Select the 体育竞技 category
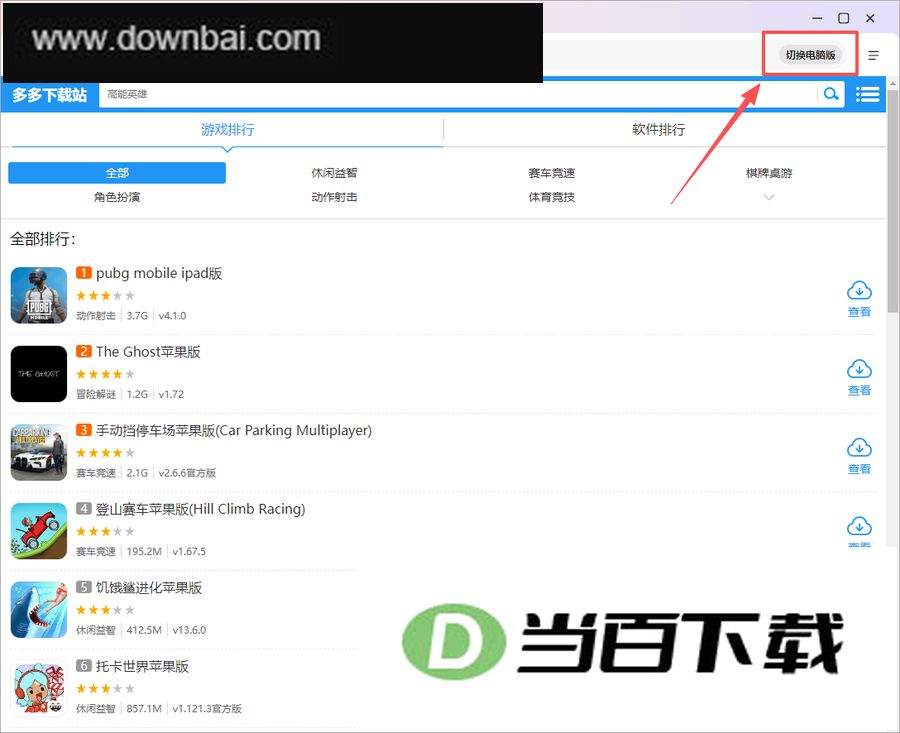 (x=552, y=197)
